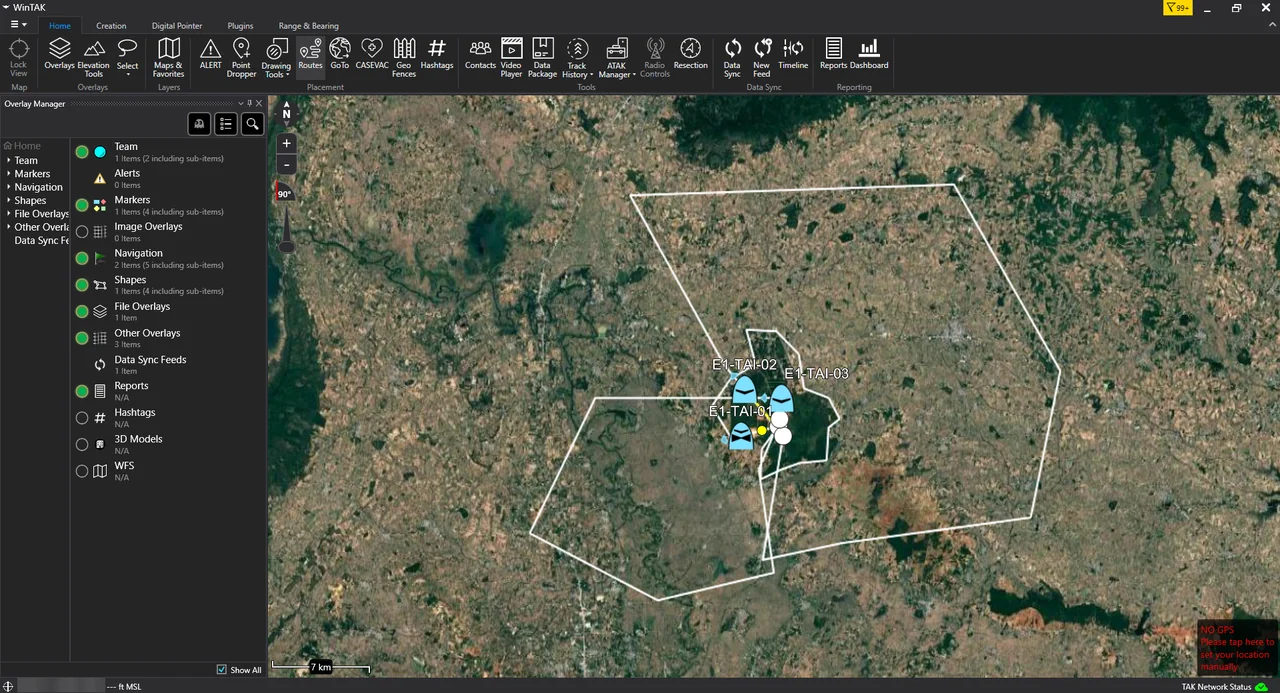Screen dimensions: 1280x693
Task: Toggle visibility of Team overlay
Action: (82, 152)
